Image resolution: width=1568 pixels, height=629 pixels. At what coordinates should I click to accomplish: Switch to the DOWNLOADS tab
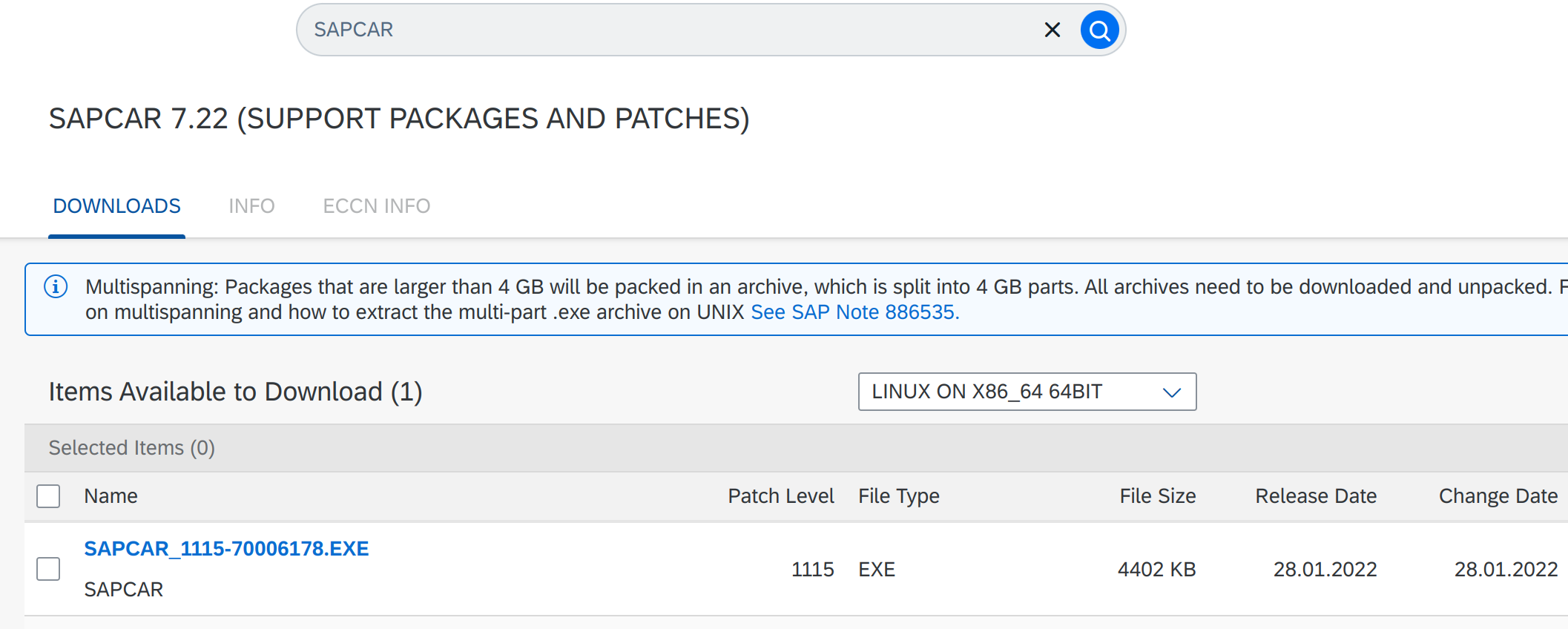pos(116,206)
